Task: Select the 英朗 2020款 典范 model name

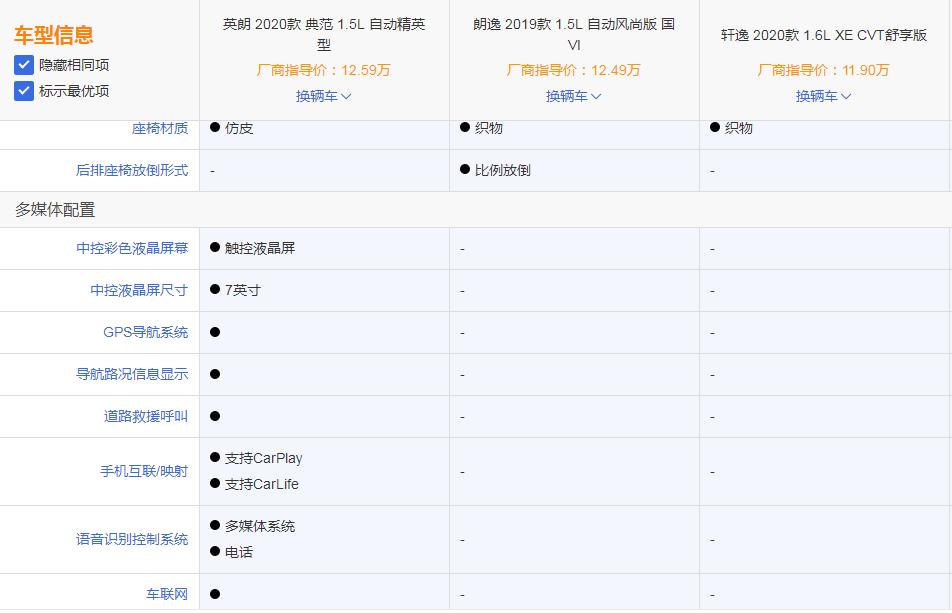Action: tap(323, 31)
